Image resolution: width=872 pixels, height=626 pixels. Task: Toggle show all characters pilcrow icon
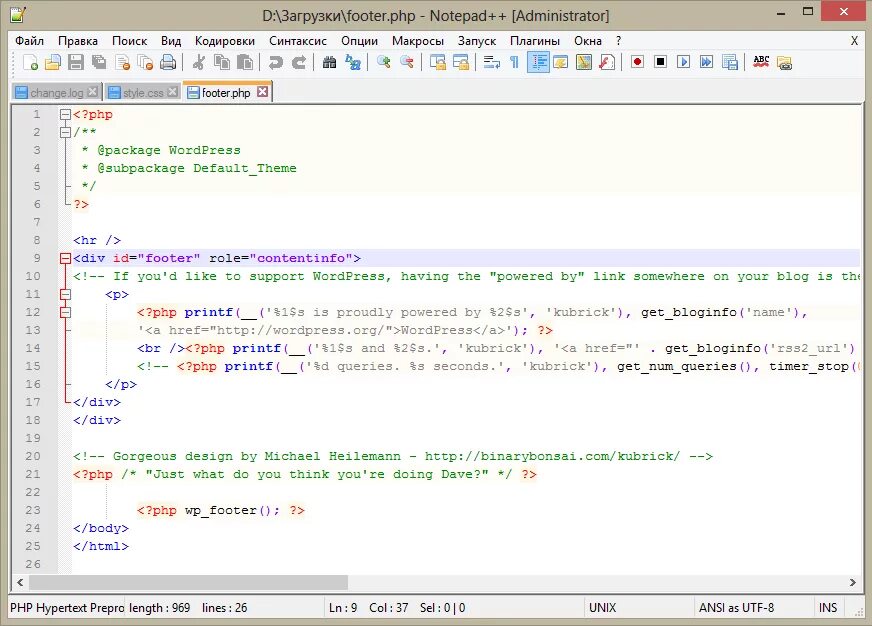tap(514, 62)
